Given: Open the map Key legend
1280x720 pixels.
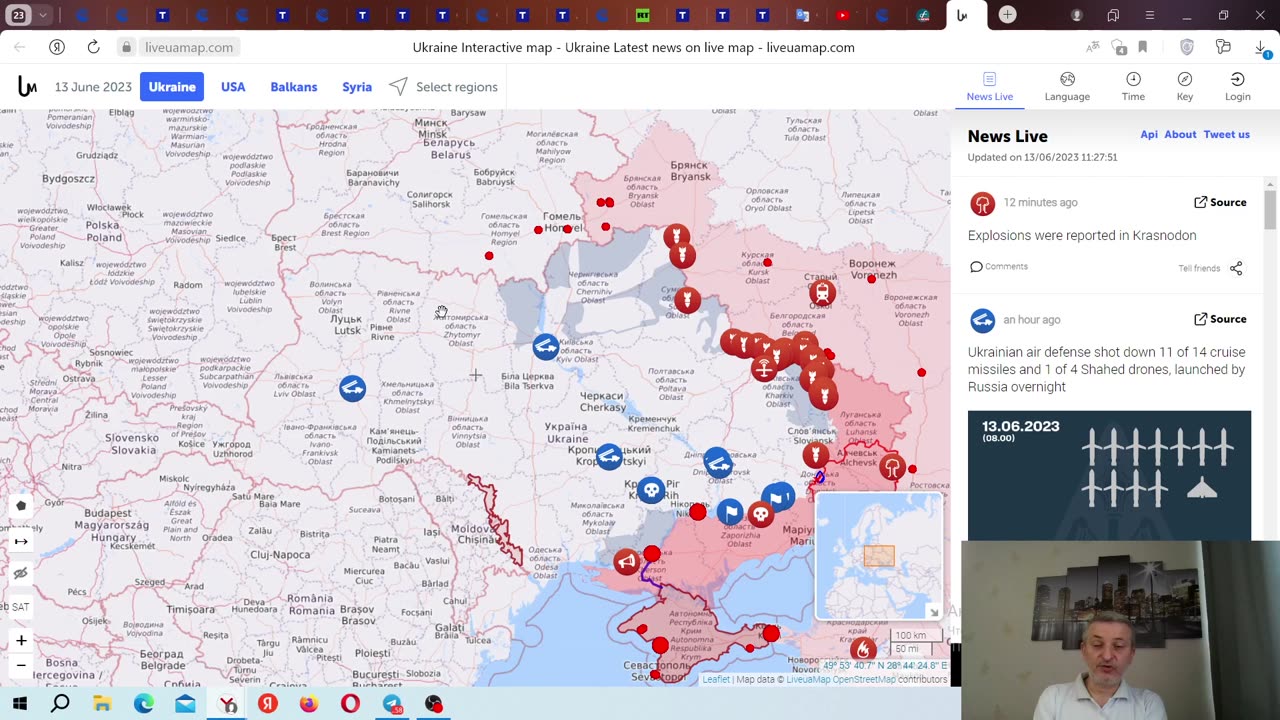Looking at the screenshot, I should [x=1185, y=87].
